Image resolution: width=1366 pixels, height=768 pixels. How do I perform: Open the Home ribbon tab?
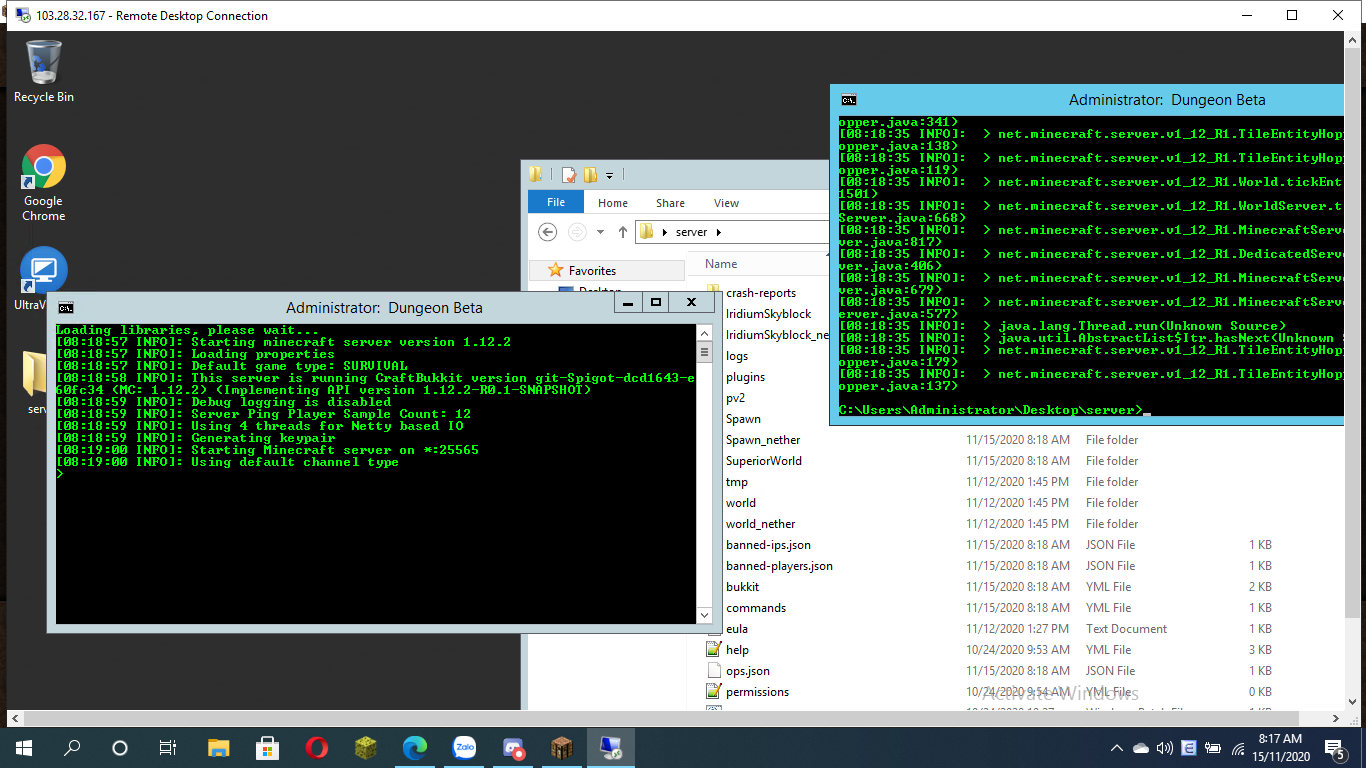pos(613,203)
